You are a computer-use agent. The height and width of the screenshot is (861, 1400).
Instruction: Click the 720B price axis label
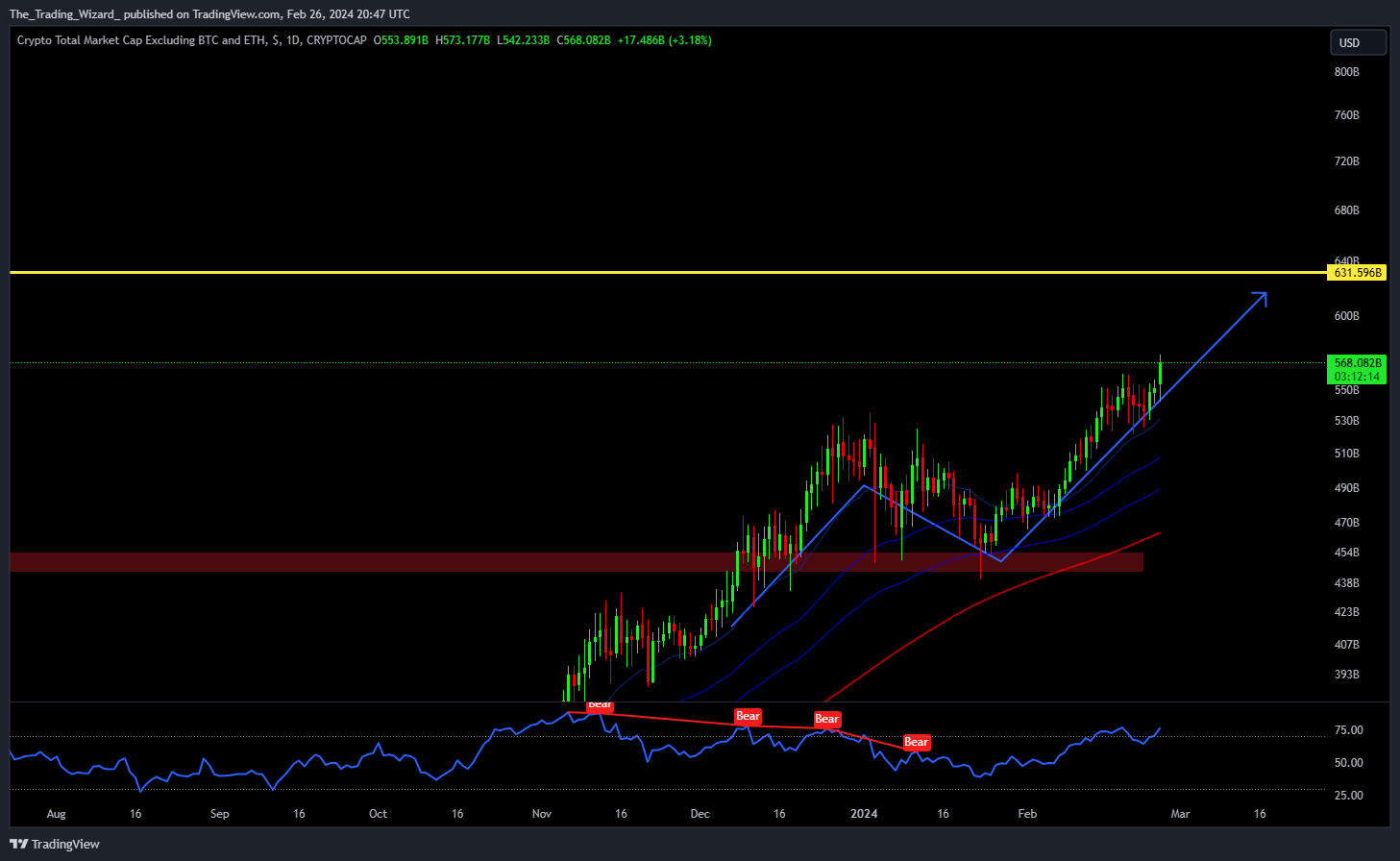(1347, 161)
